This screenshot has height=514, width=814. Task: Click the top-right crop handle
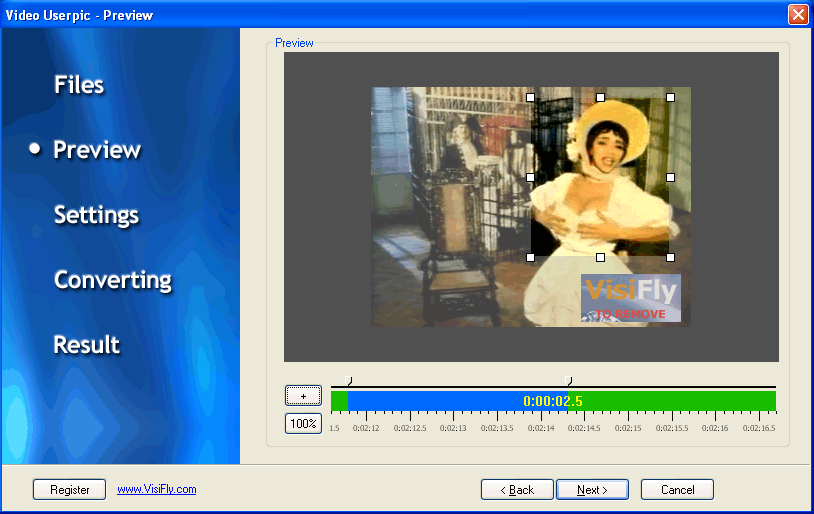tap(670, 97)
